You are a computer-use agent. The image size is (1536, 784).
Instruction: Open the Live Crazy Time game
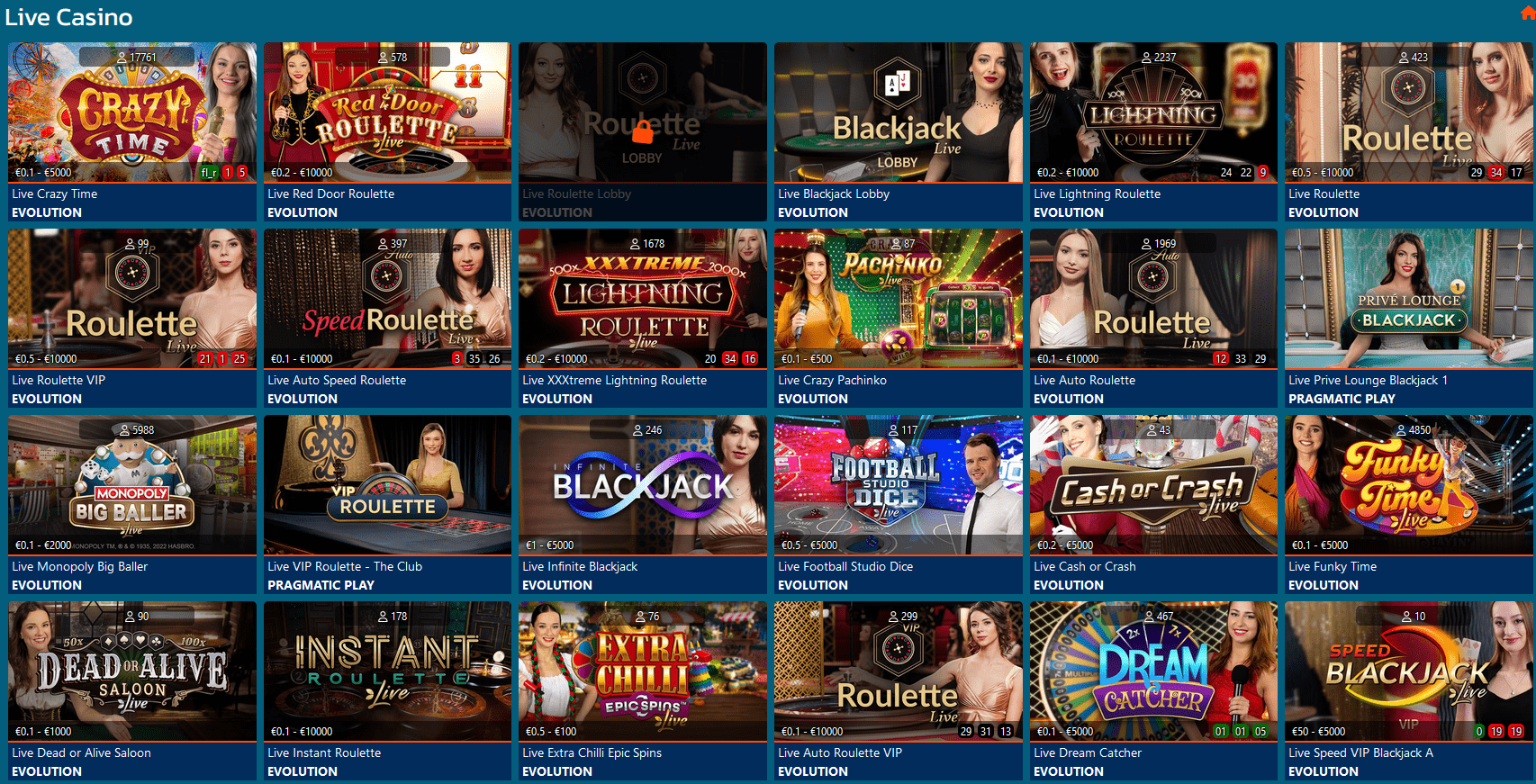click(x=132, y=112)
